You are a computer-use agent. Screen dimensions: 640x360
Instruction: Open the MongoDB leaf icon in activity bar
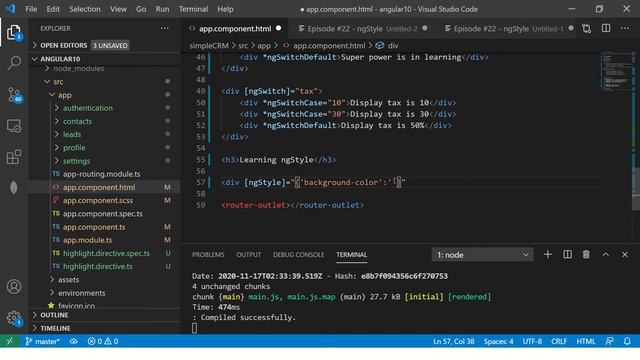(13, 188)
